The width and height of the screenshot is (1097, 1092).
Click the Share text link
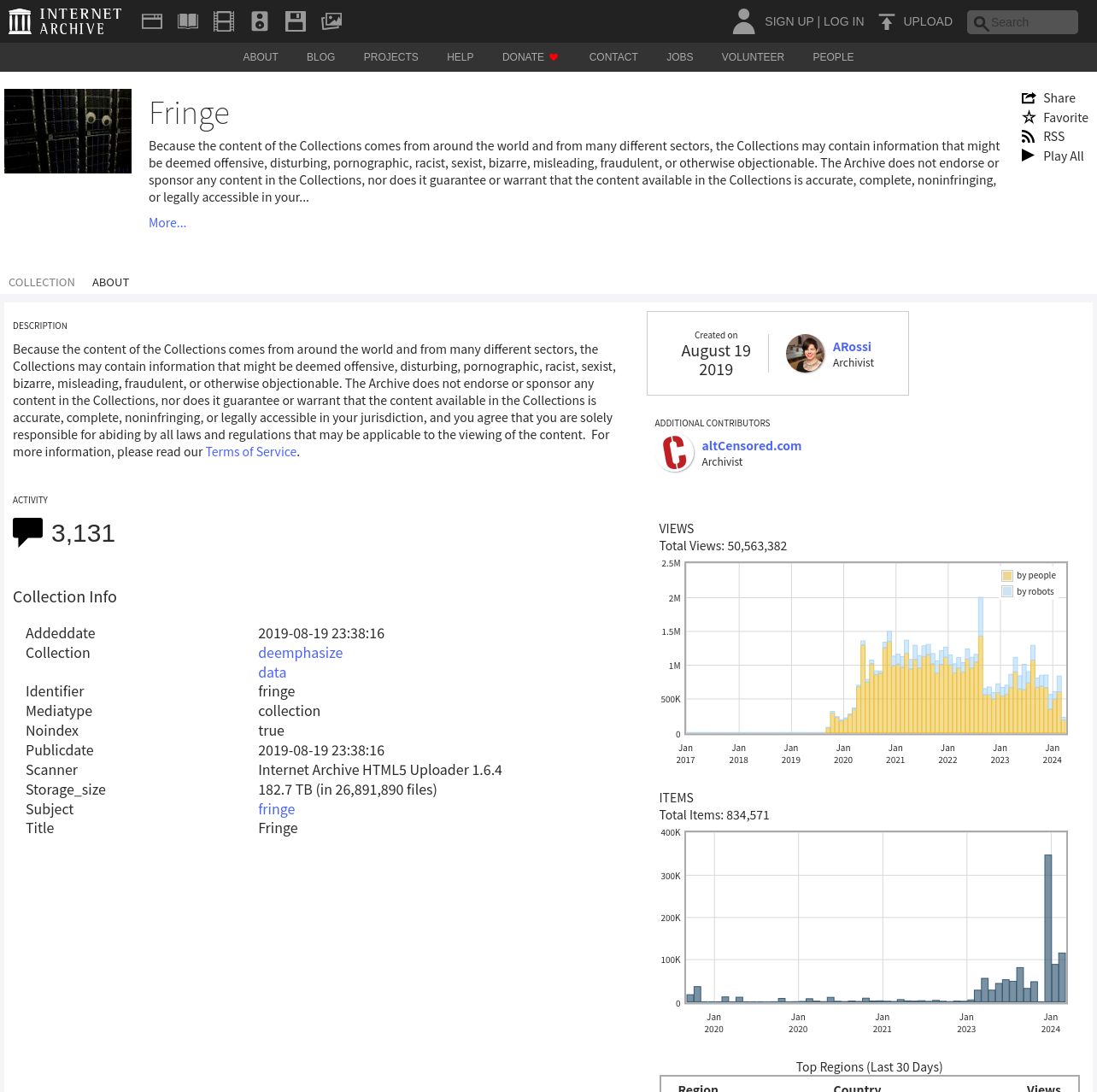point(1059,98)
